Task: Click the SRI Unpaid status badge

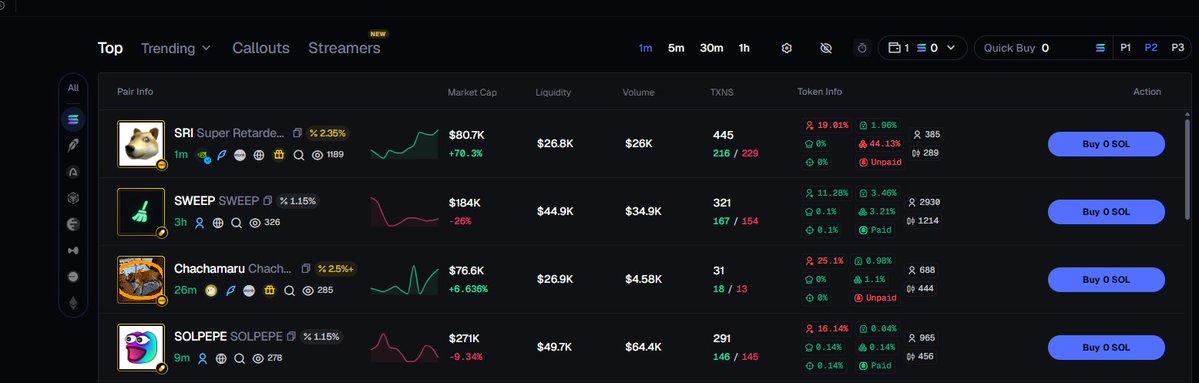Action: tap(881, 162)
